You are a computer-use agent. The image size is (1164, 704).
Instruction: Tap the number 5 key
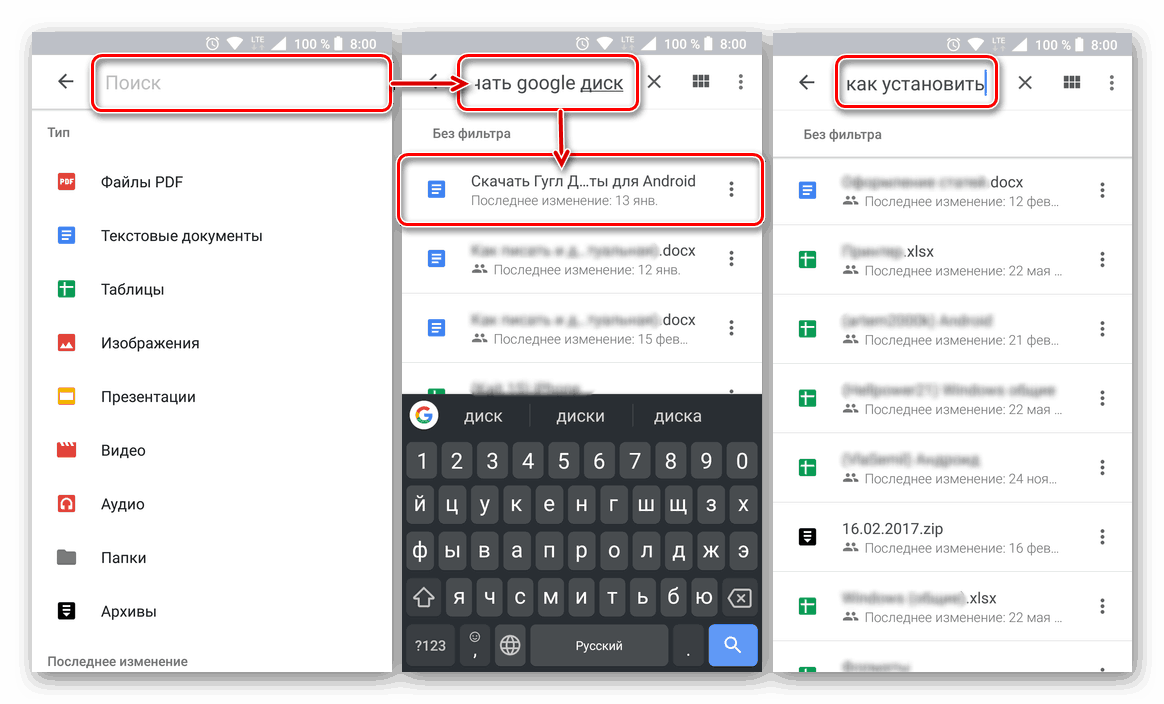pyautogui.click(x=563, y=461)
